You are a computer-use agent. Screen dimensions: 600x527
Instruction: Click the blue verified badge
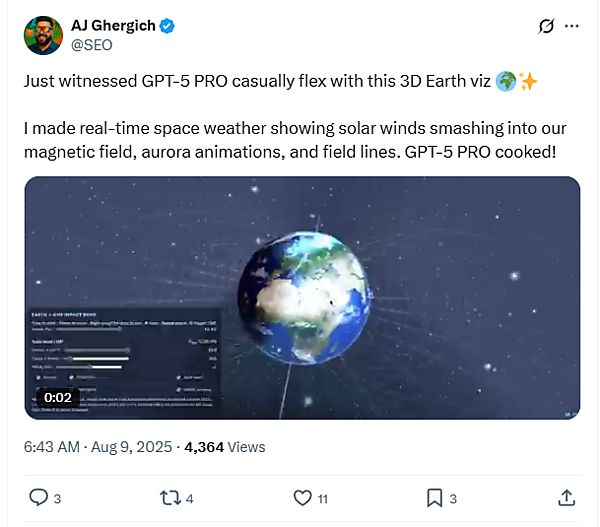point(166,25)
